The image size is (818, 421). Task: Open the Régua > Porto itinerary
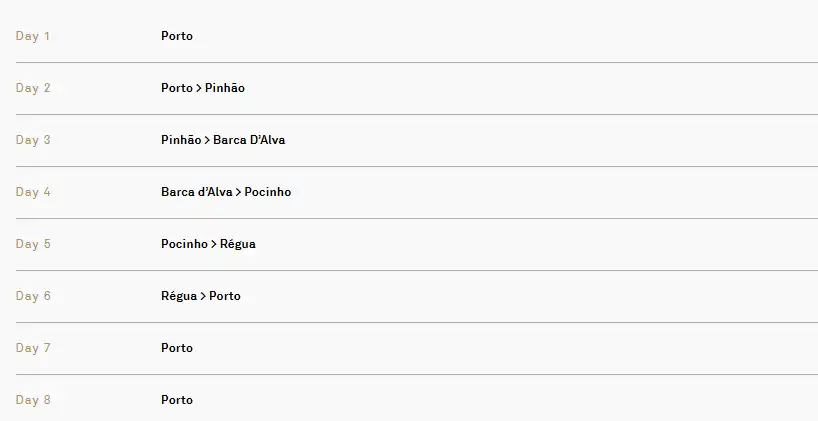(200, 296)
